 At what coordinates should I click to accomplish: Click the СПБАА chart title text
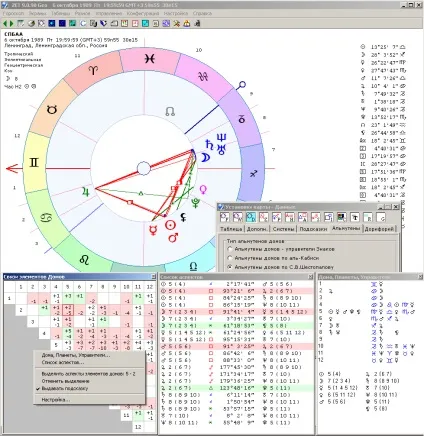(x=13, y=34)
